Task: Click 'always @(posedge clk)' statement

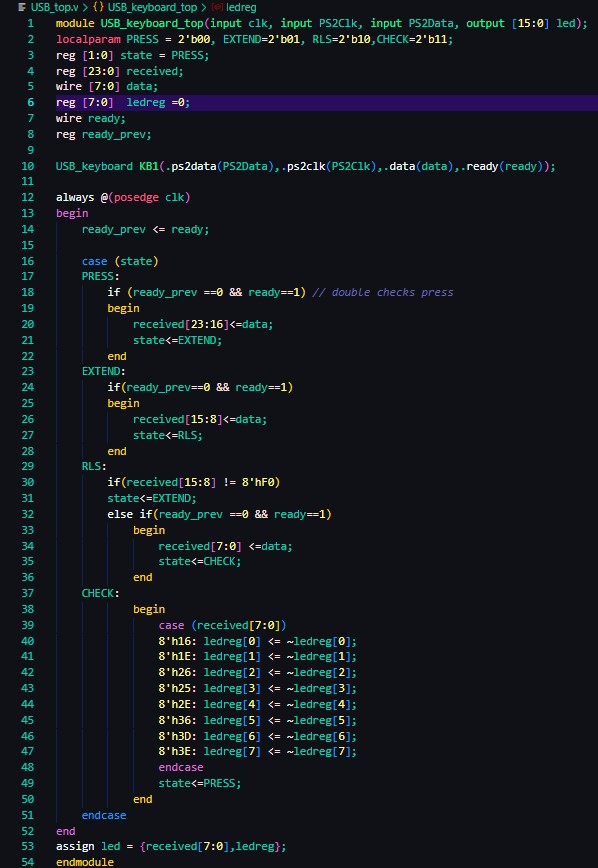Action: (123, 197)
